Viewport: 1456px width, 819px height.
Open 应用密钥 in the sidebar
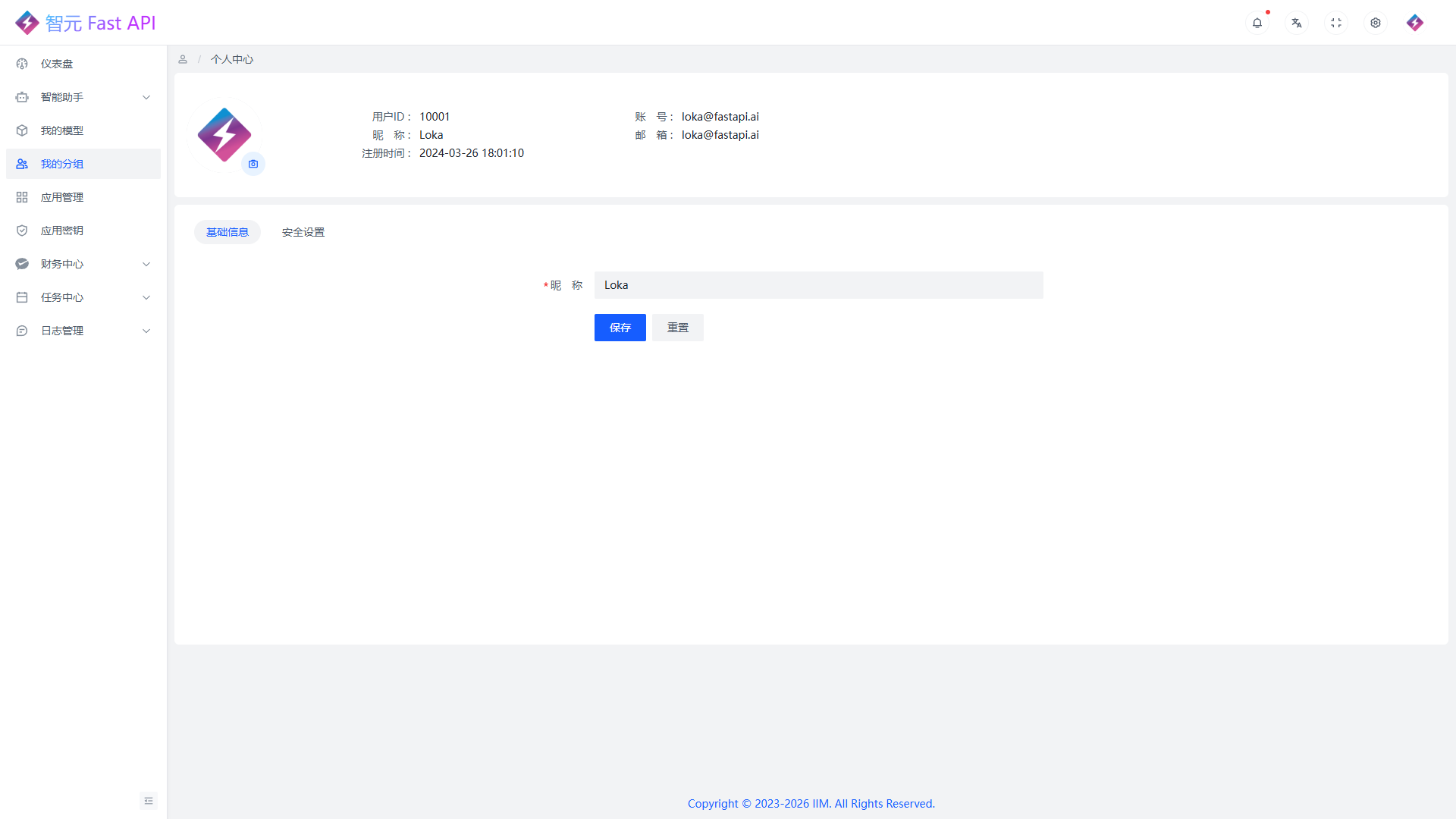point(62,231)
